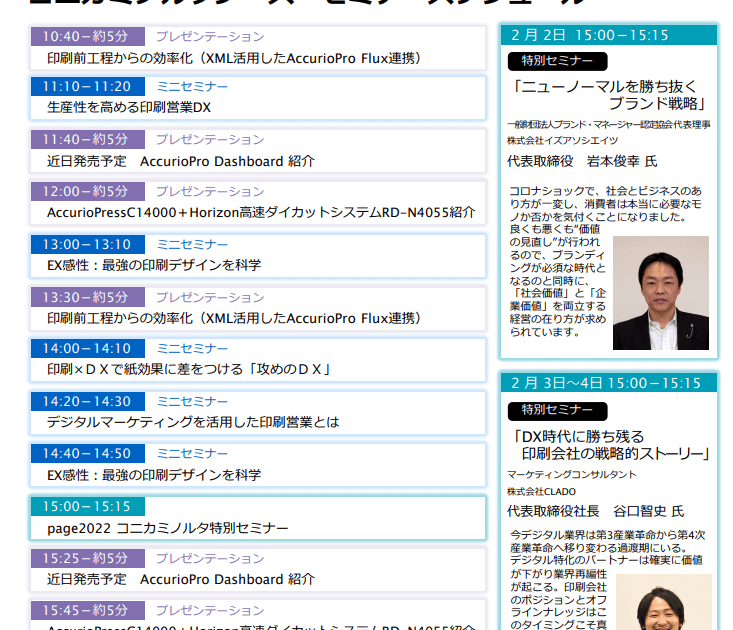The image size is (733, 630).
Task: Click AccurioPressC14000+Horizon session title at 12:00
Action: click(x=261, y=213)
